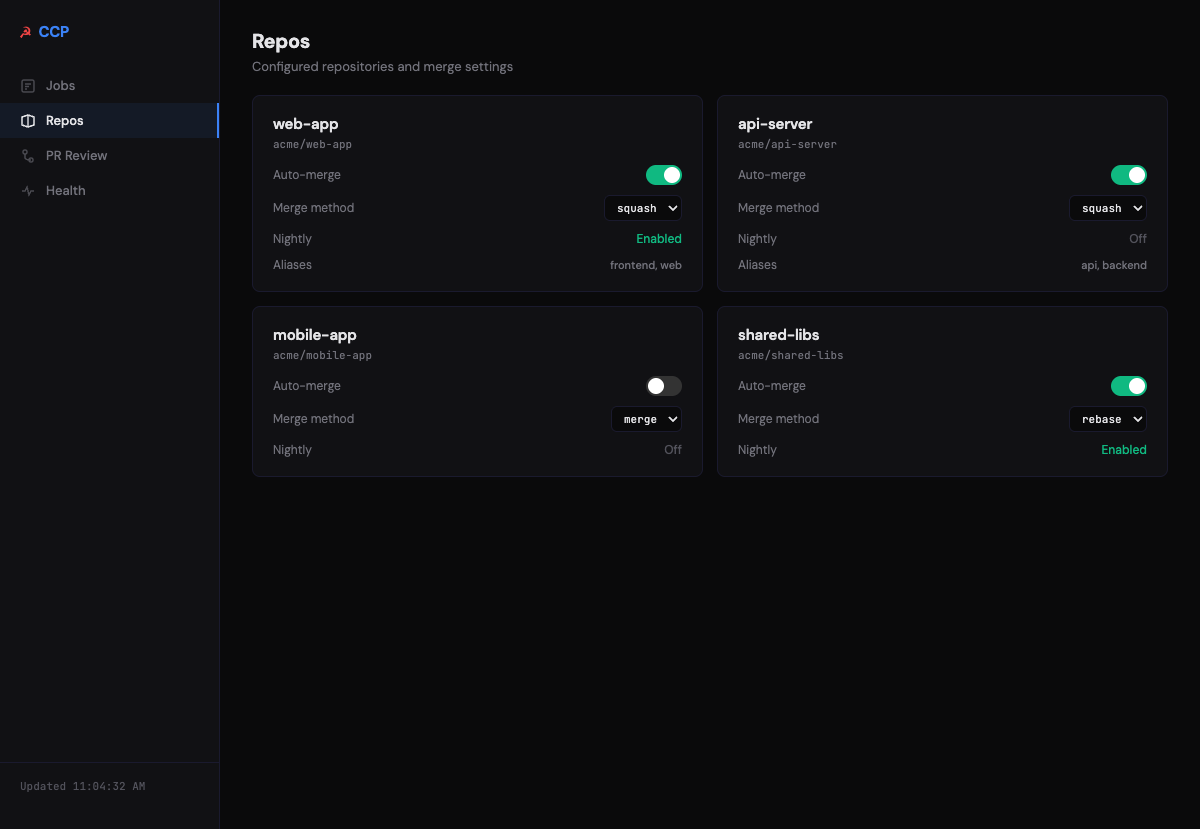The width and height of the screenshot is (1200, 829).
Task: Change mobile-app merge method dropdown
Action: (x=646, y=419)
